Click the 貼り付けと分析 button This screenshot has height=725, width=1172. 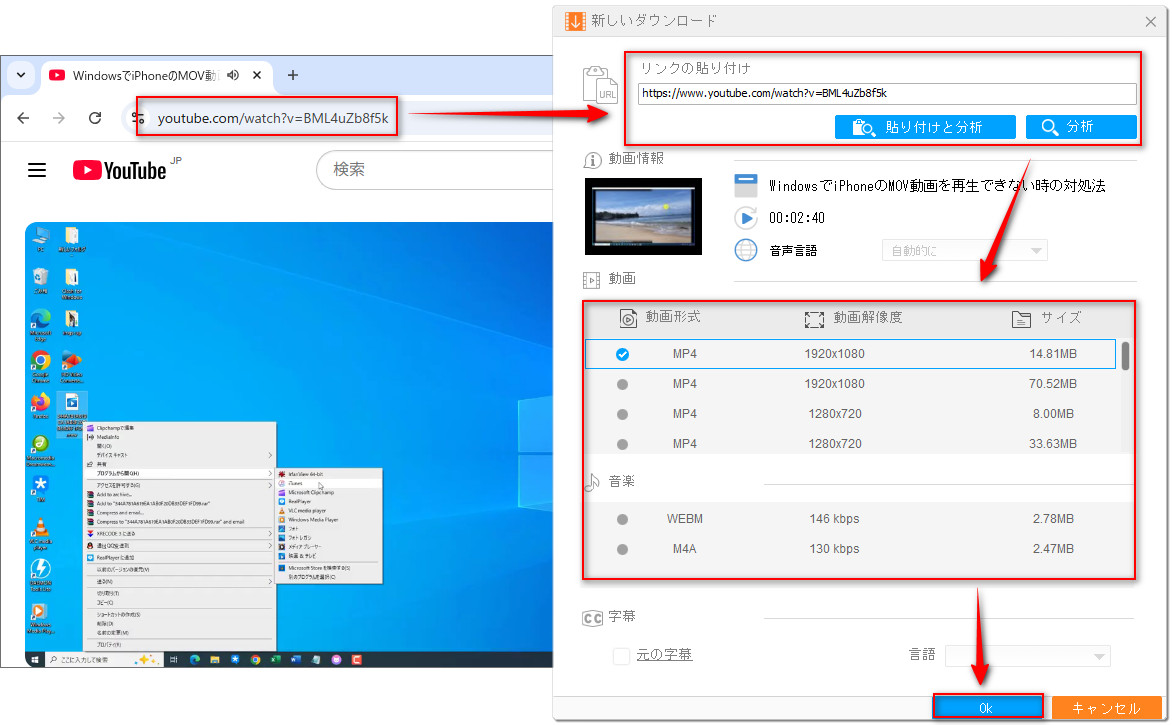tap(924, 126)
